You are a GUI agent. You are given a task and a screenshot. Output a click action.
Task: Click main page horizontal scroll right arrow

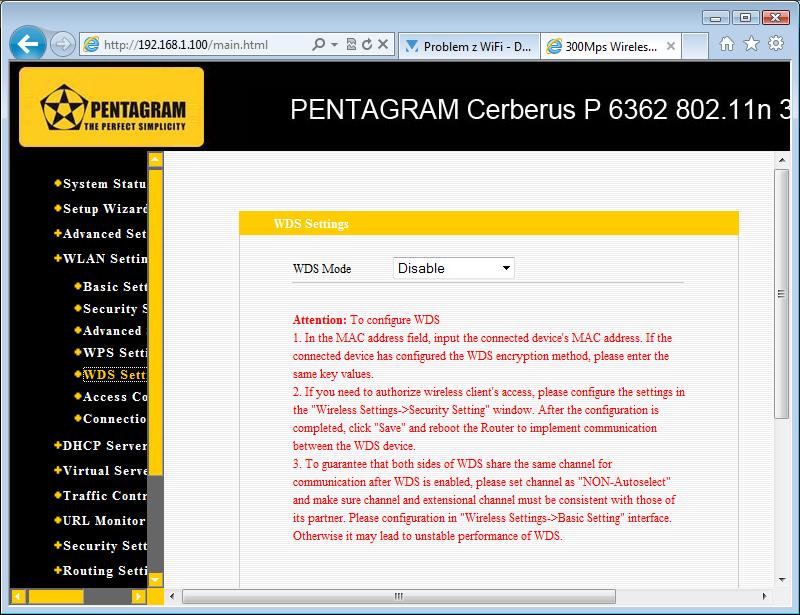tap(764, 596)
